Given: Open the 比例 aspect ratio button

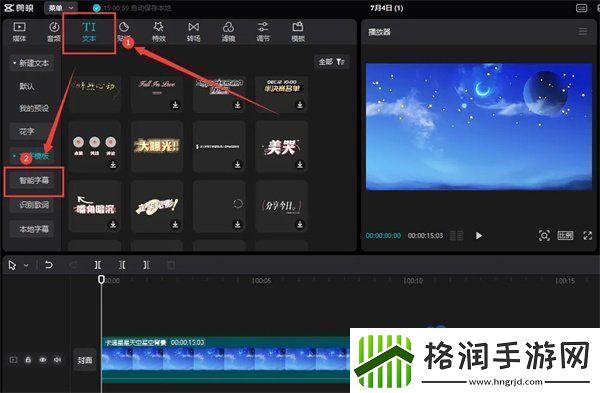Looking at the screenshot, I should [565, 235].
